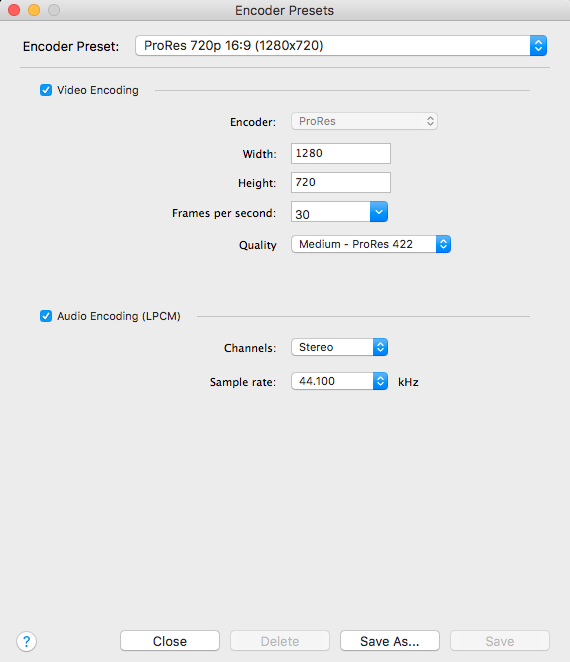Click the Channels: label
Viewport: 570px width, 662px height.
pos(250,348)
